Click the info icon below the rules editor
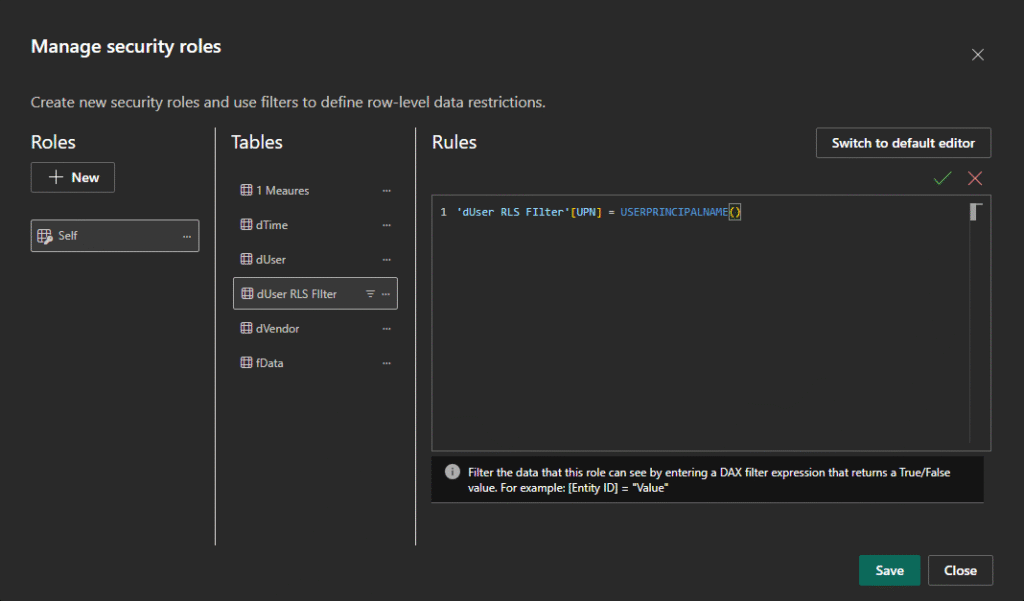This screenshot has width=1024, height=601. coord(451,472)
